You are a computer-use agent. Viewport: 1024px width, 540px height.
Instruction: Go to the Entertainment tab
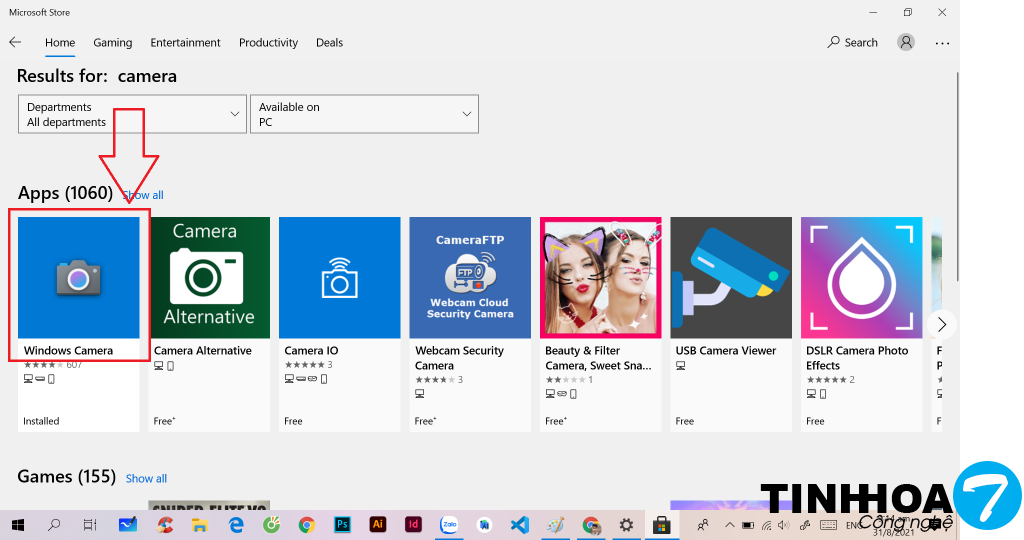[185, 43]
